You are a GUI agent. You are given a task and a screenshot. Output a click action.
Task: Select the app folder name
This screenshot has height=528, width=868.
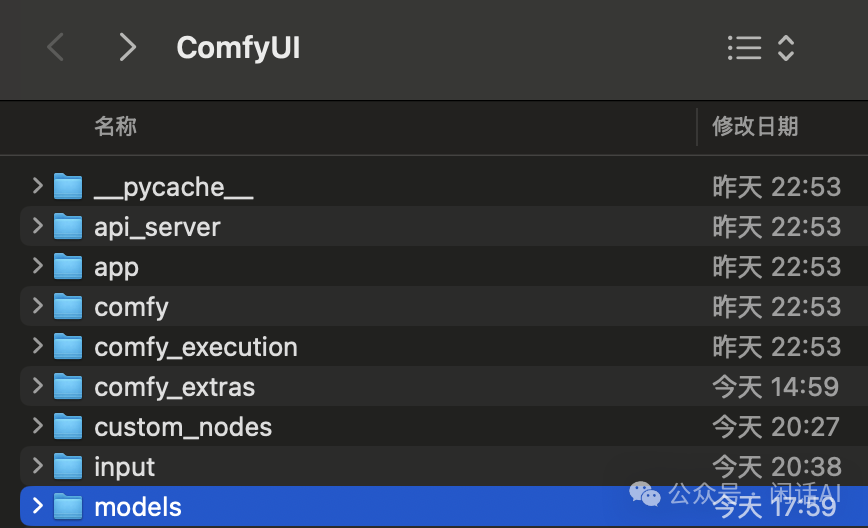click(116, 267)
